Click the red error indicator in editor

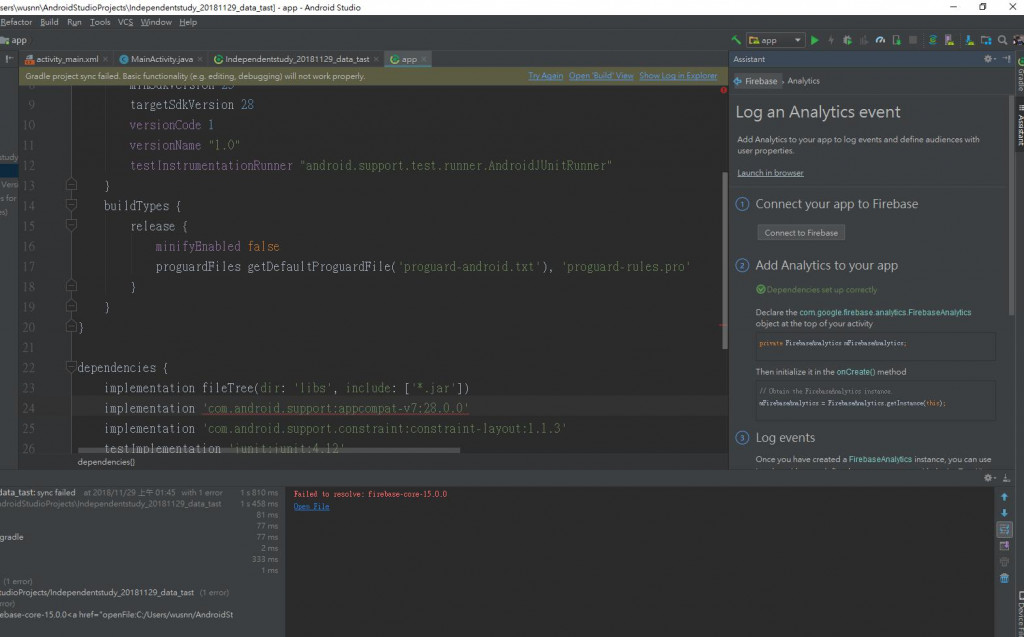(x=724, y=90)
